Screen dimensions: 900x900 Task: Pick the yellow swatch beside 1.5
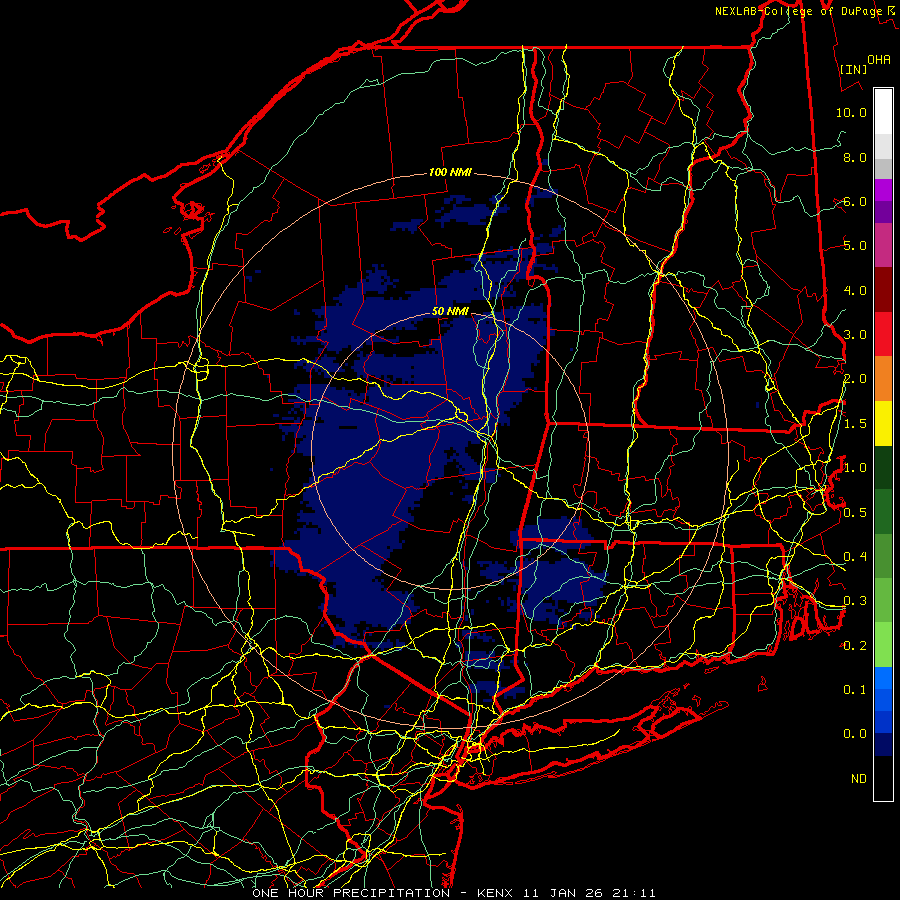point(883,423)
